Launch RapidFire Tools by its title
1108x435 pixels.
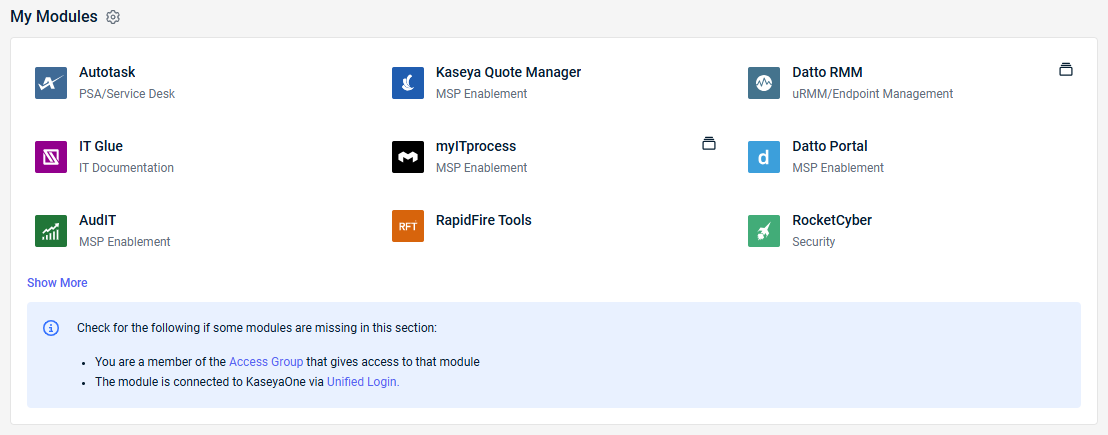pyautogui.click(x=484, y=220)
